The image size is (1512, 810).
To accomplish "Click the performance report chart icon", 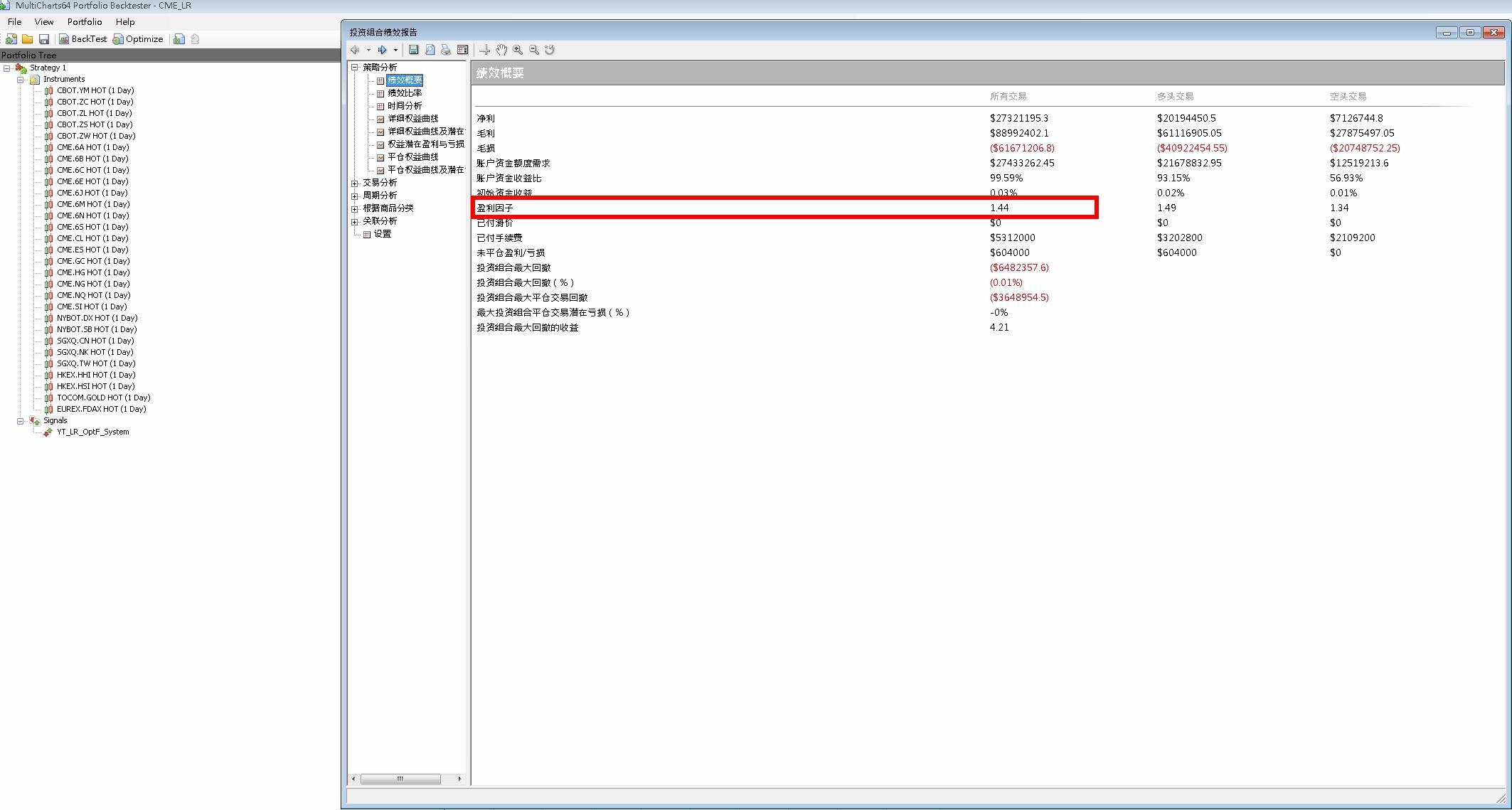I will coord(179,39).
